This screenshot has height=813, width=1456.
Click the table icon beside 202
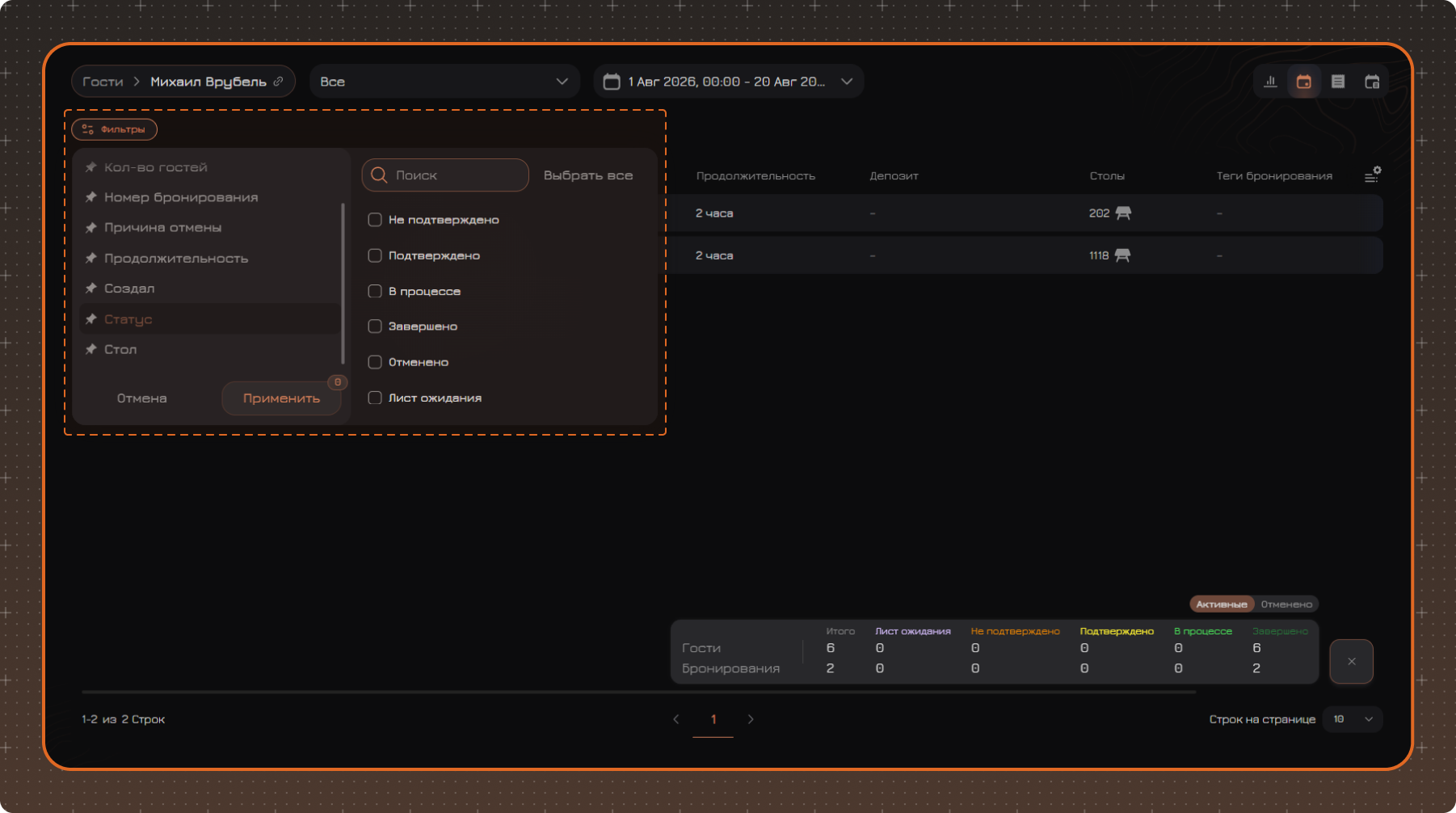pyautogui.click(x=1123, y=213)
